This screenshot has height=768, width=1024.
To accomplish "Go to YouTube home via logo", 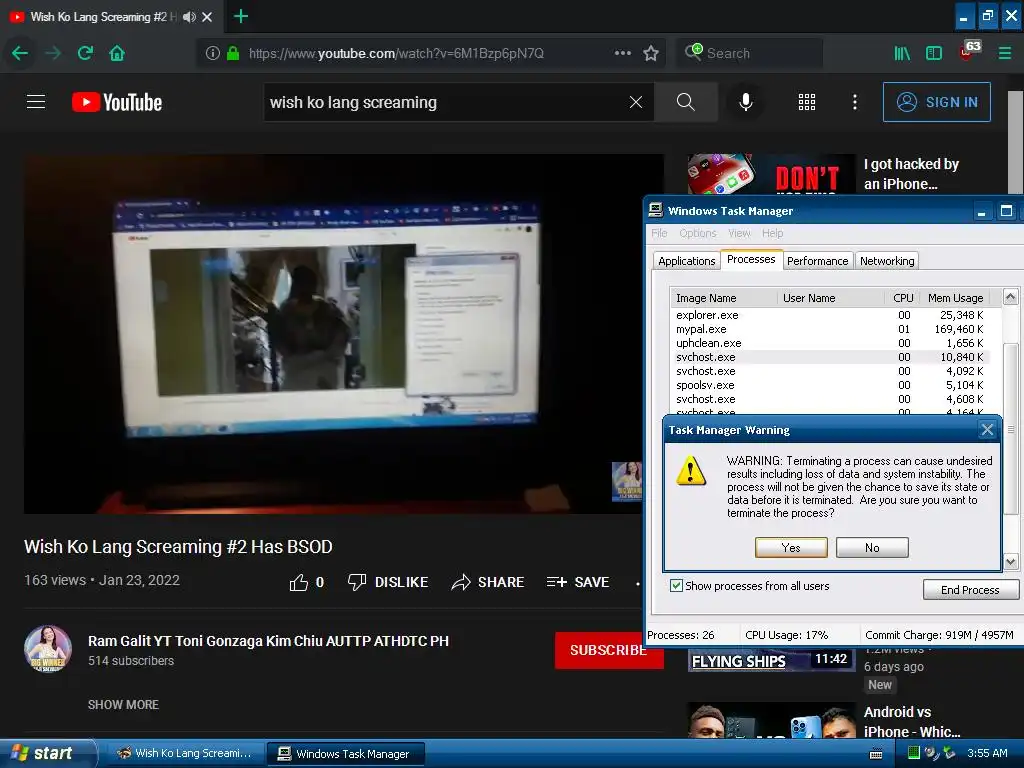I will point(117,103).
